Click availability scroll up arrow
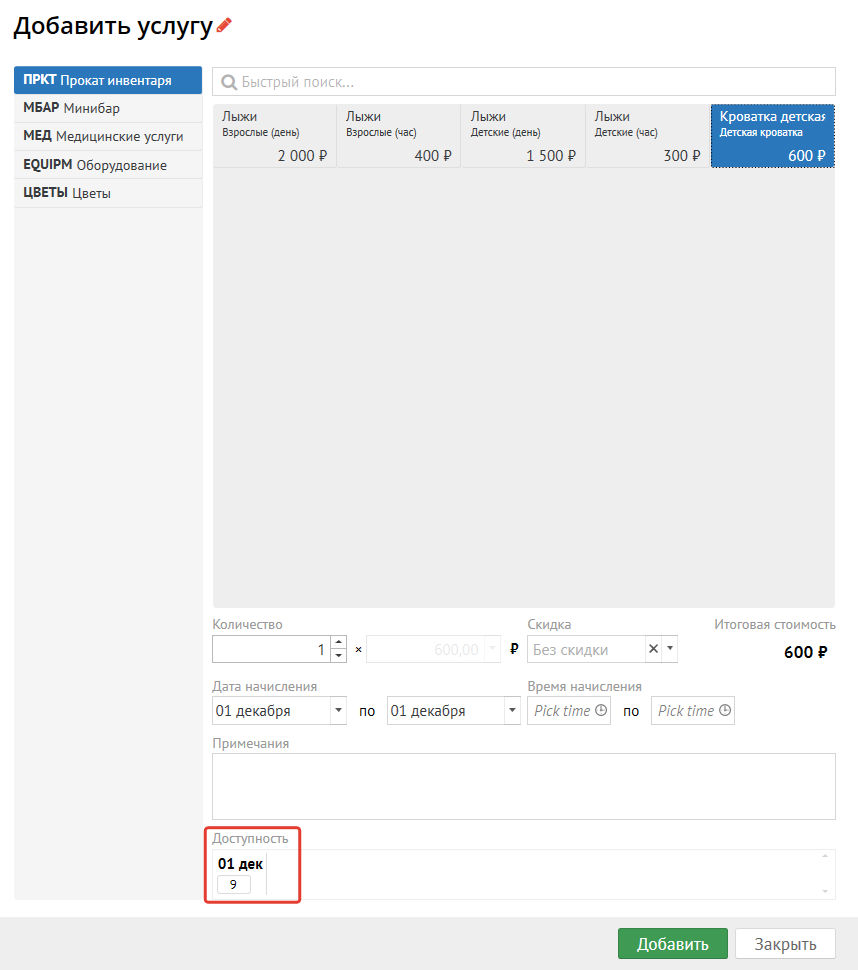Image resolution: width=858 pixels, height=970 pixels. (x=825, y=856)
